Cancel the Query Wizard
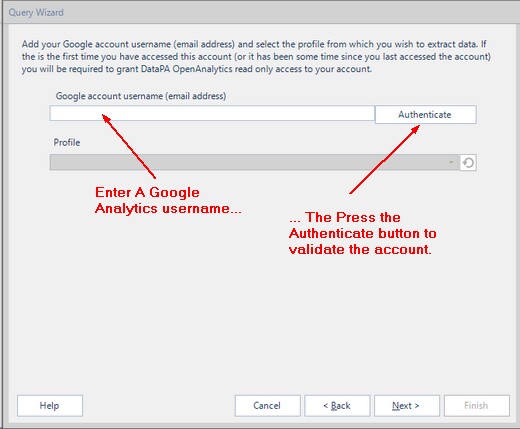 coord(267,406)
